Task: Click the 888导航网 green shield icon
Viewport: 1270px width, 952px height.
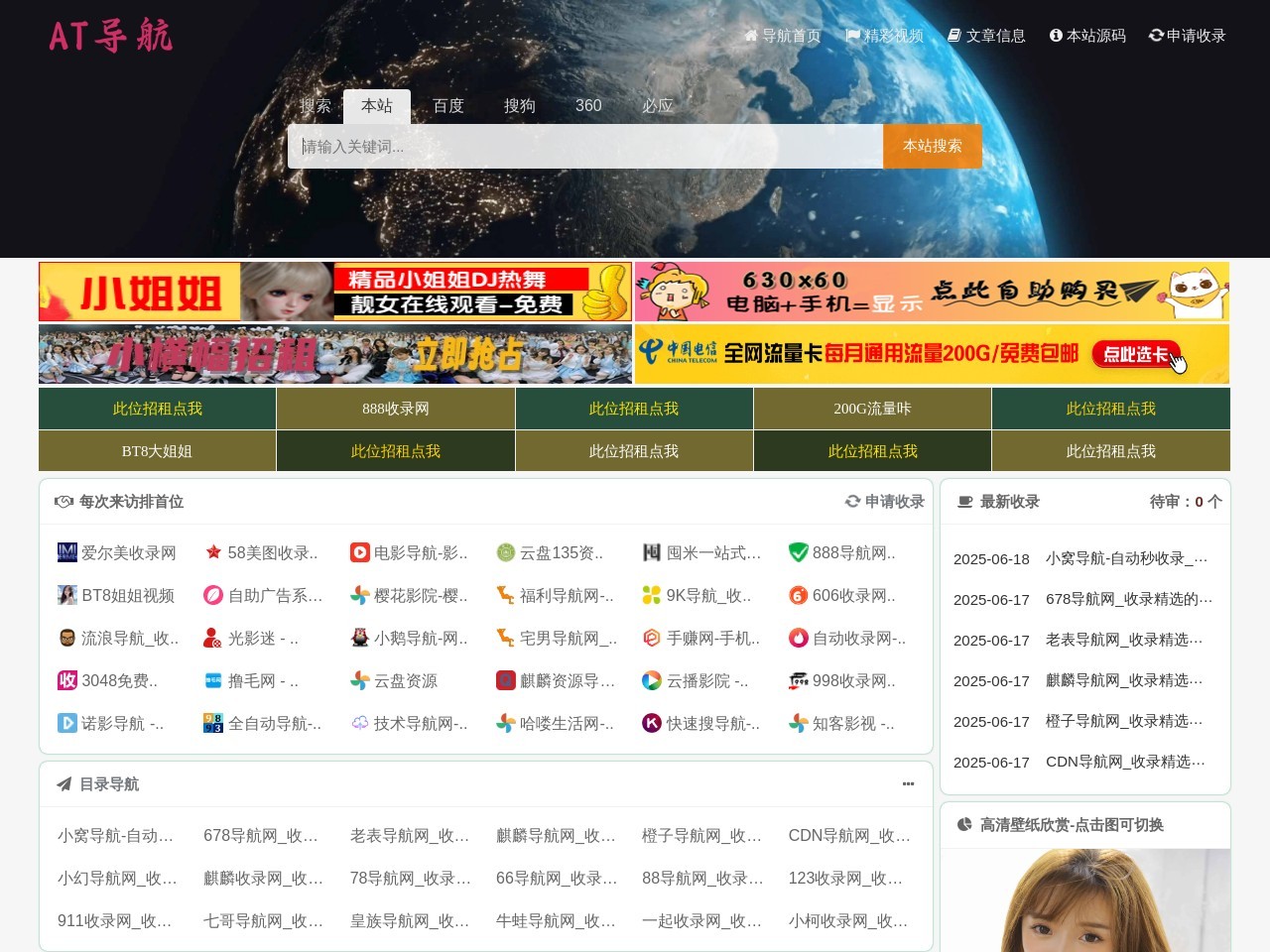Action: pyautogui.click(x=799, y=552)
